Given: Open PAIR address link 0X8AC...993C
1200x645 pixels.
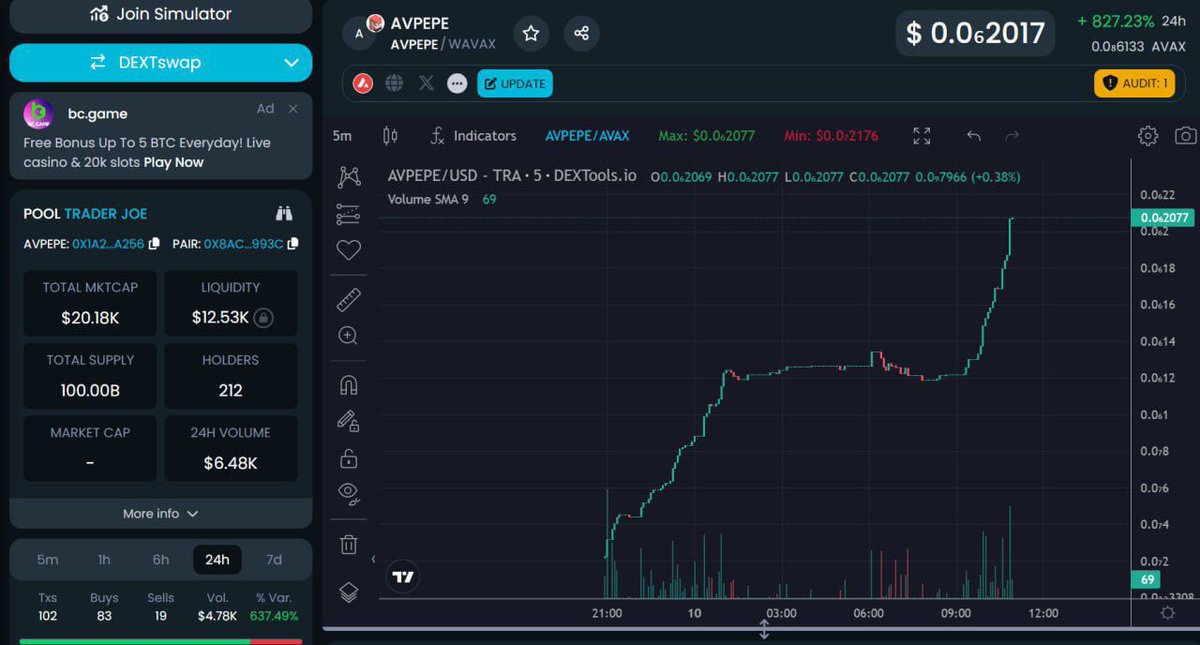Looking at the screenshot, I should 244,244.
